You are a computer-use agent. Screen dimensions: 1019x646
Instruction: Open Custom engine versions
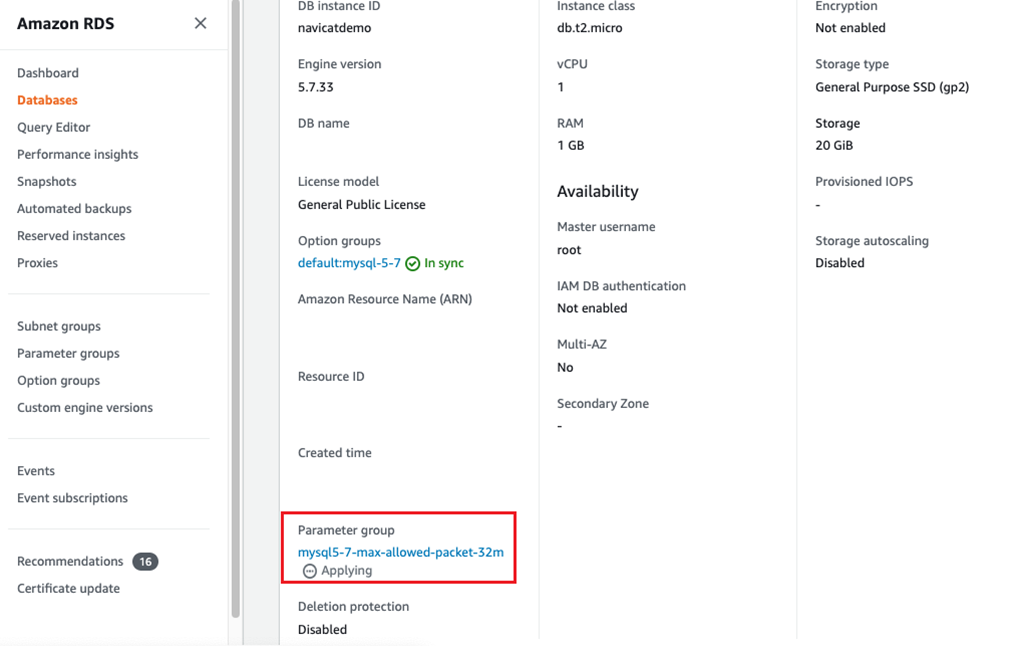tap(85, 407)
